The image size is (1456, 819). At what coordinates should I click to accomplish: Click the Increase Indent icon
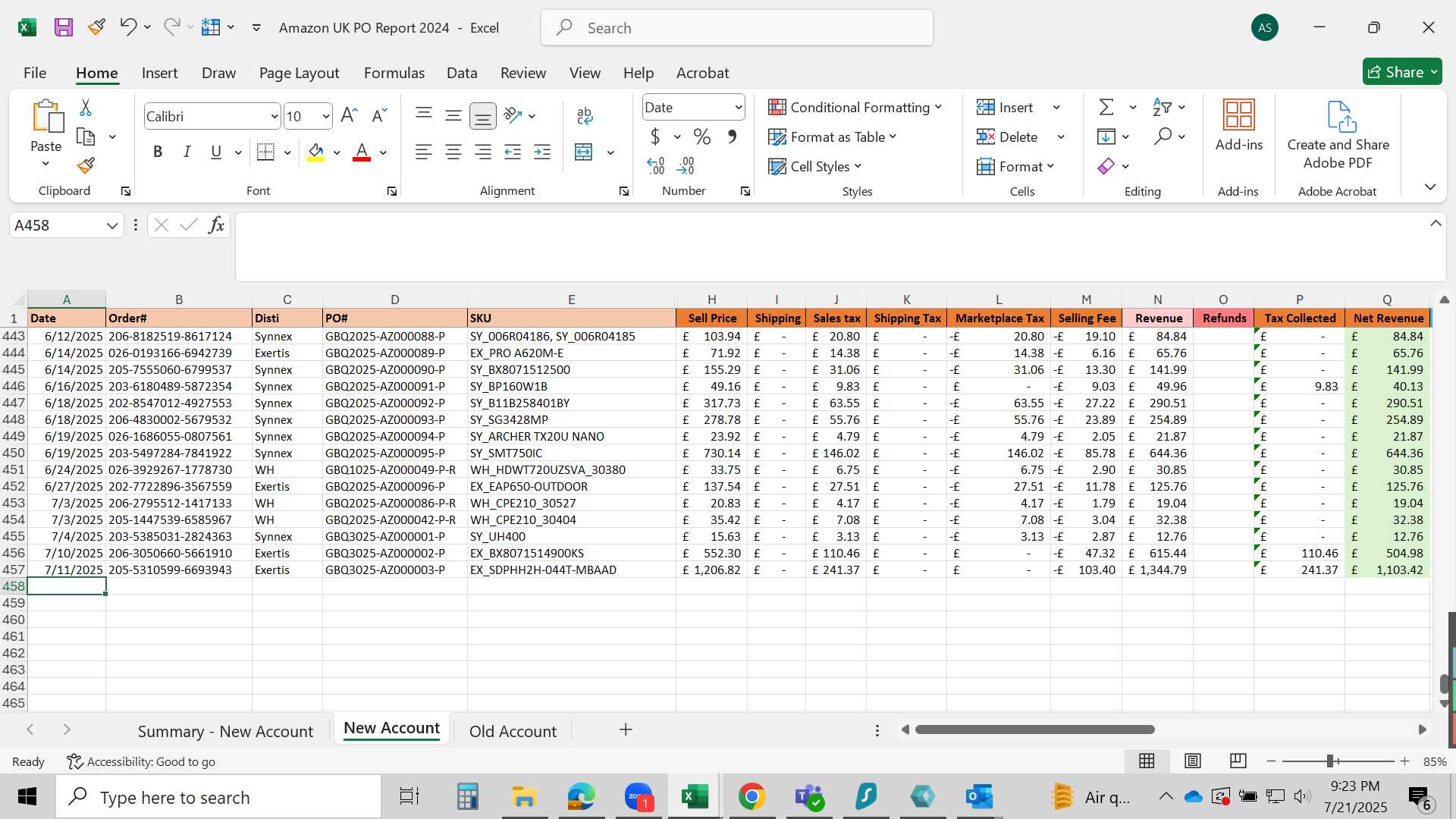(x=542, y=152)
